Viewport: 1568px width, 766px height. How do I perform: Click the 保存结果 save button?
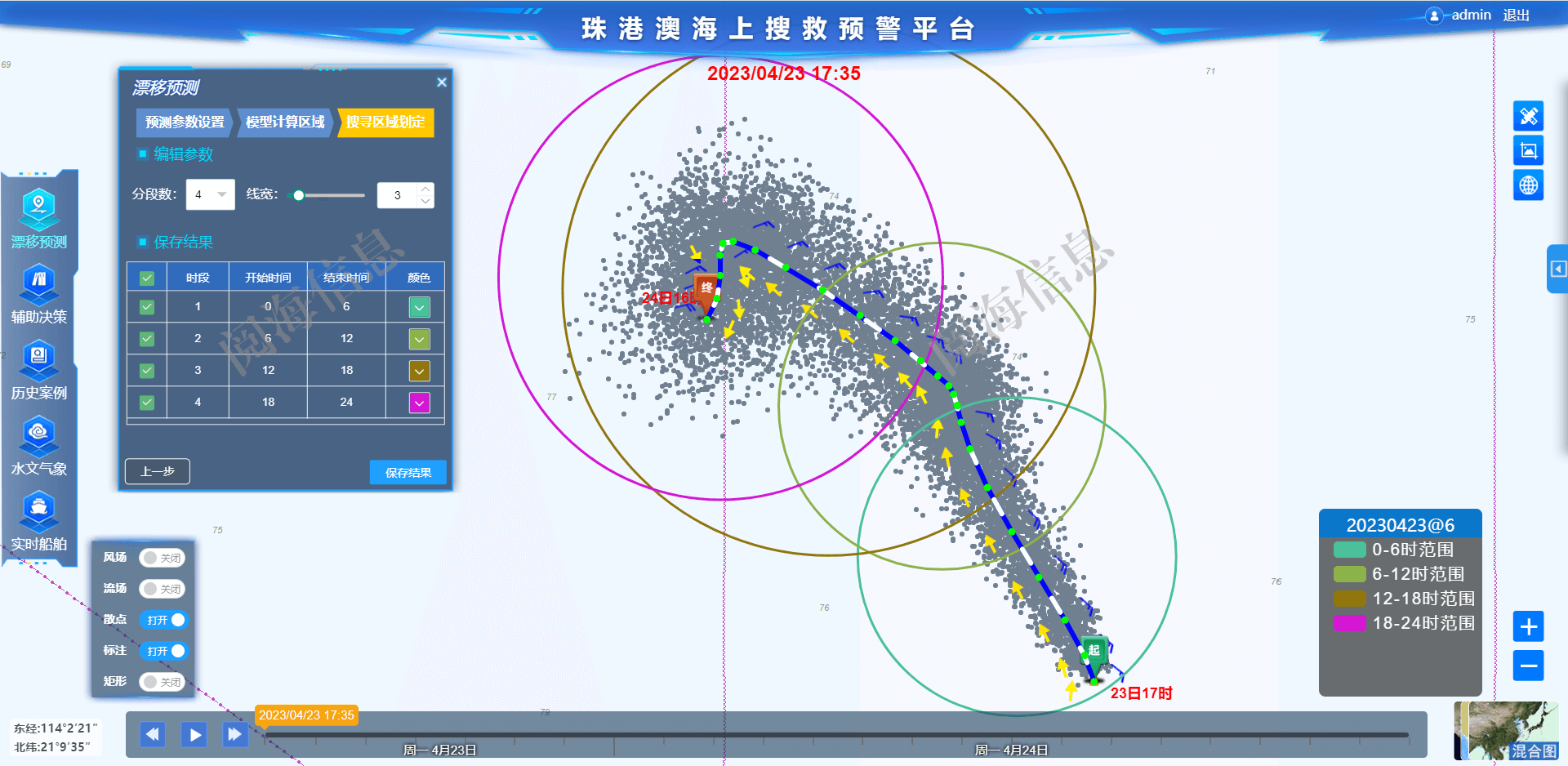click(x=408, y=472)
